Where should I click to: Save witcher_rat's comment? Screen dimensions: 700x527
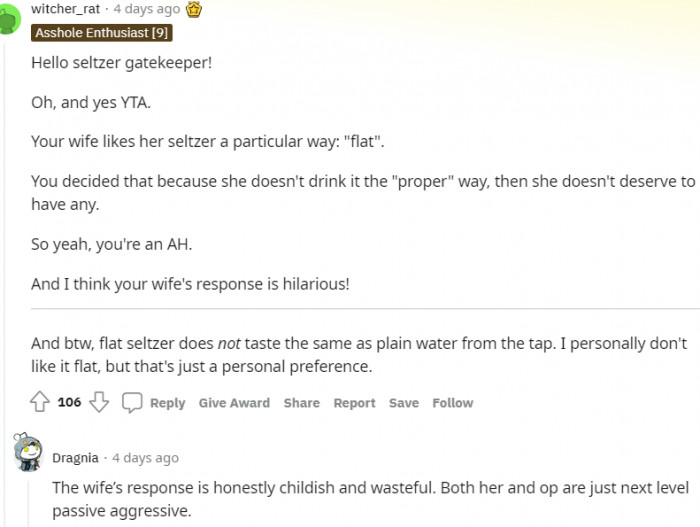[x=404, y=403]
